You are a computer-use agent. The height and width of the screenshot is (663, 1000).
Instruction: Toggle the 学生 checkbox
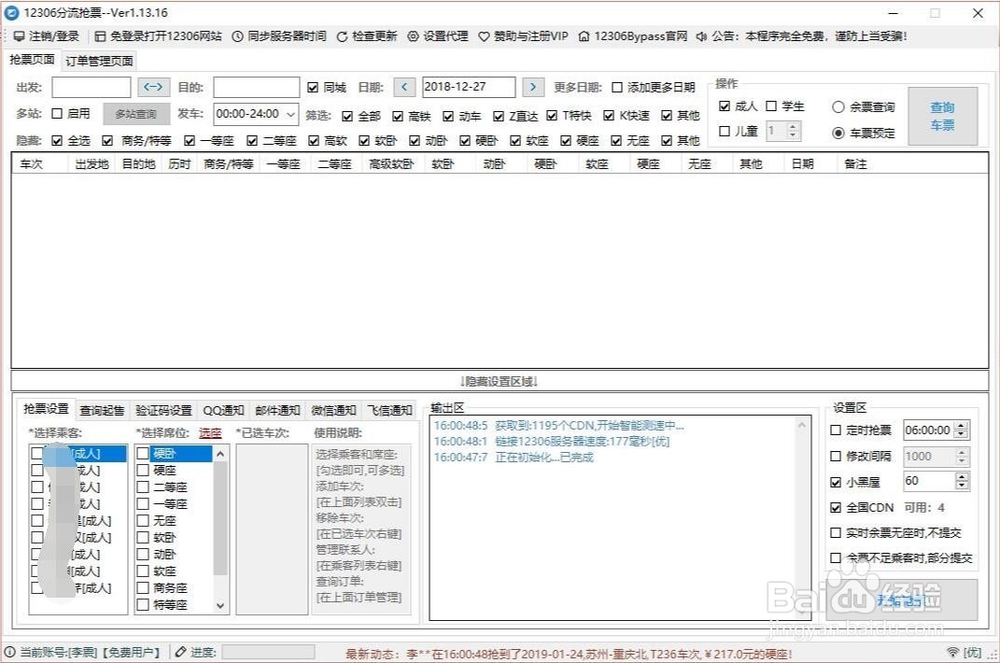[x=771, y=106]
